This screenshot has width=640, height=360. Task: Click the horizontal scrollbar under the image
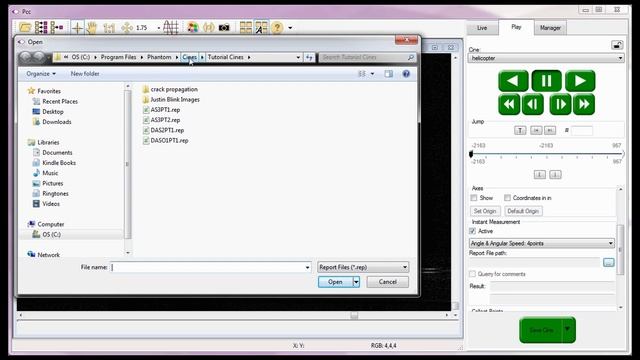[233, 315]
